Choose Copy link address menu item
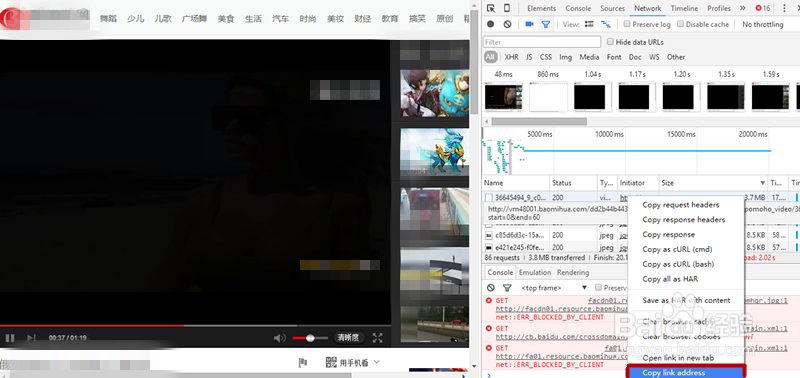Screen dimensions: 800x378 coord(686,372)
